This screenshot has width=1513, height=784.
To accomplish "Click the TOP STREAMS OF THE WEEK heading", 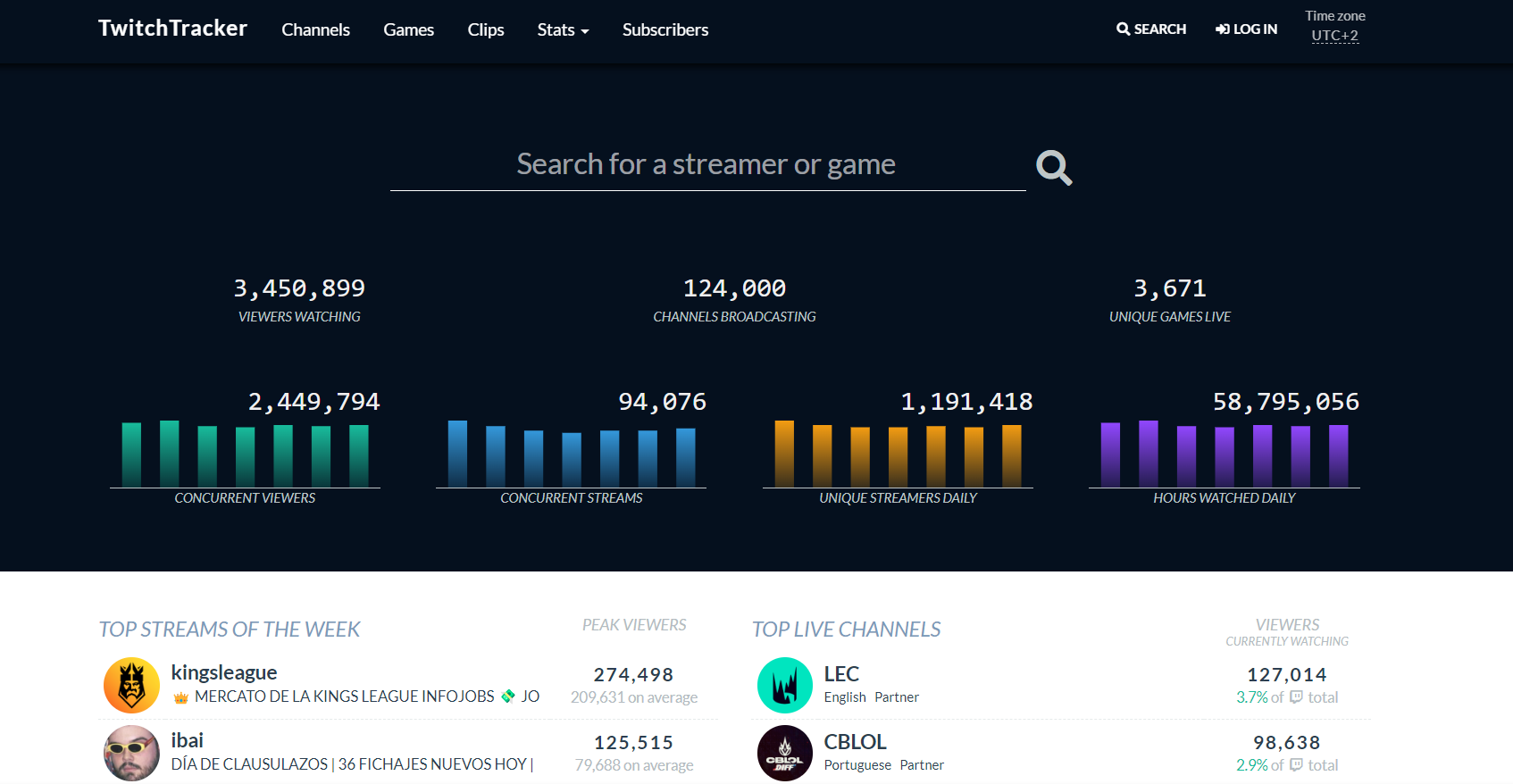I will [230, 630].
